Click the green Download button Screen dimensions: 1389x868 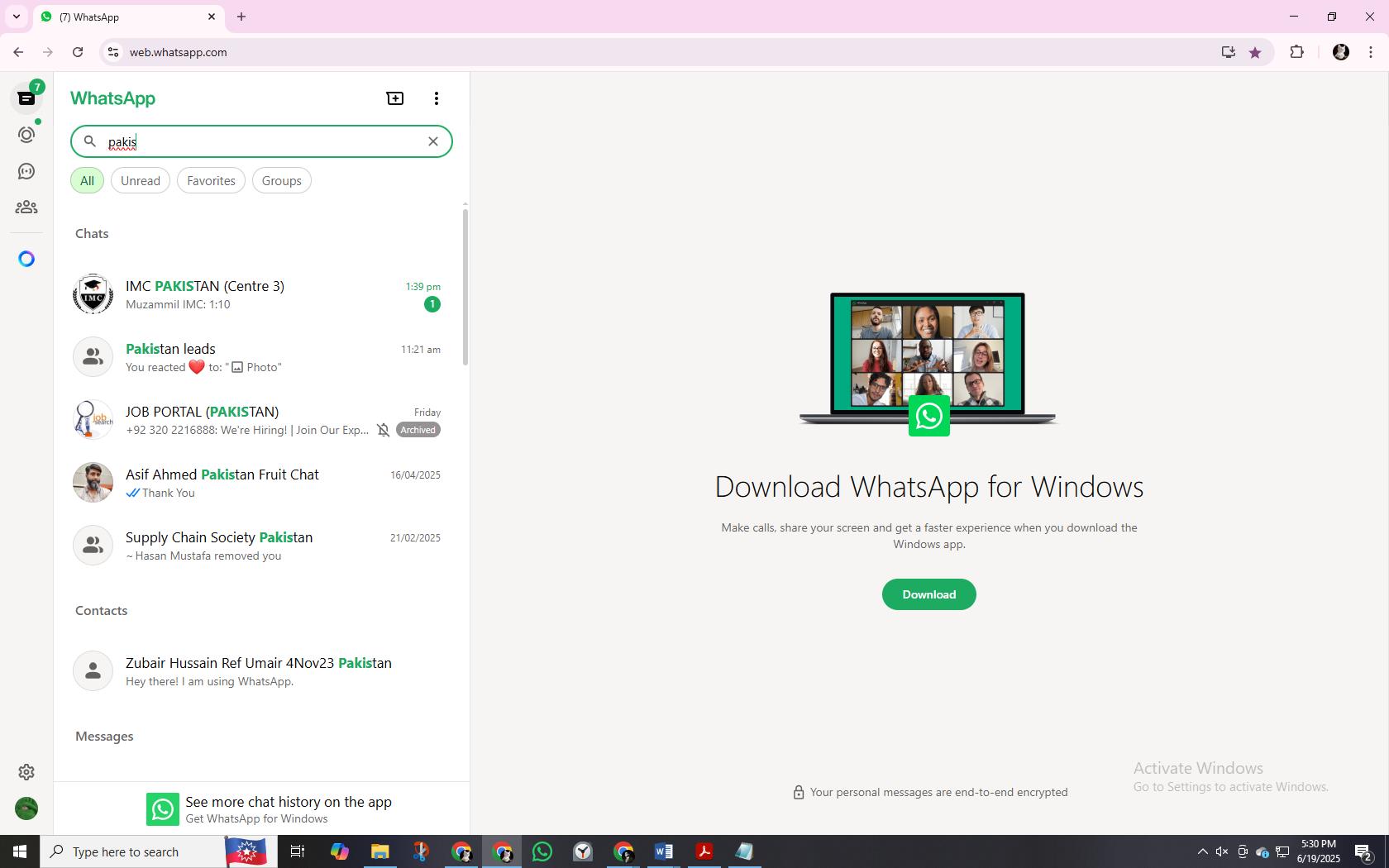[x=928, y=594]
